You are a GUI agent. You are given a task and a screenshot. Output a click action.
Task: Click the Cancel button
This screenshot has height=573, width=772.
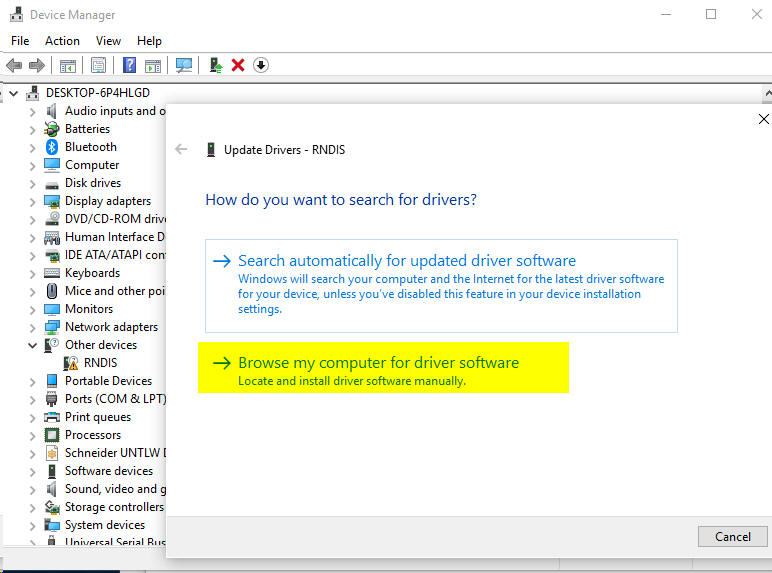tap(733, 537)
